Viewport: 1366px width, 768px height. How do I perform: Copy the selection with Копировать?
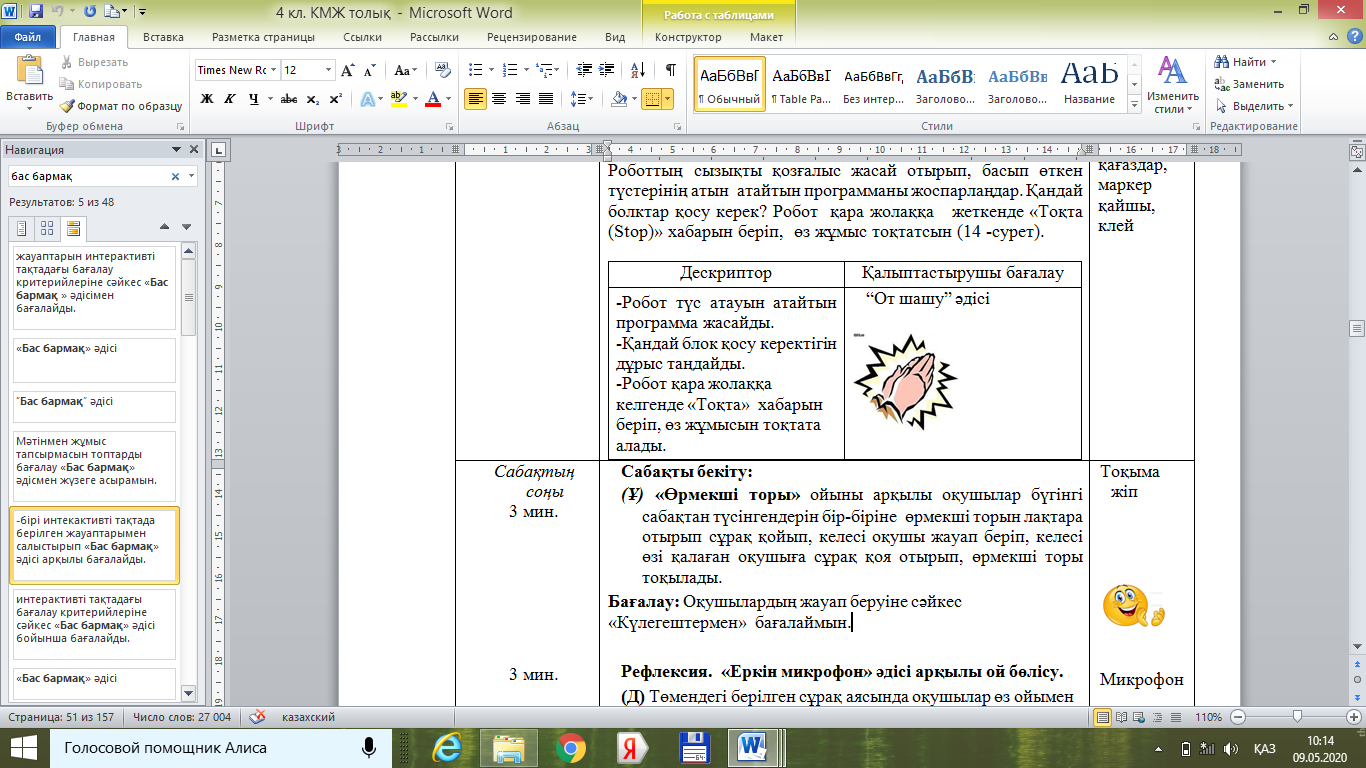click(x=100, y=84)
